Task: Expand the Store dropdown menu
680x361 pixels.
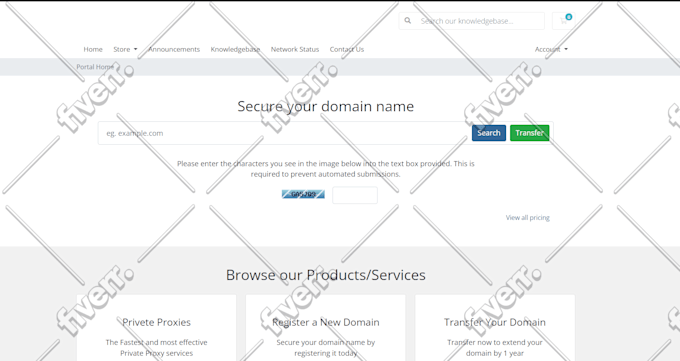Action: click(125, 49)
